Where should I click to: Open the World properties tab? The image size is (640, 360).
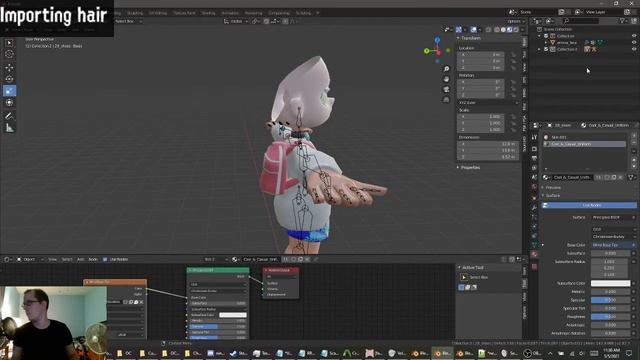click(x=534, y=187)
